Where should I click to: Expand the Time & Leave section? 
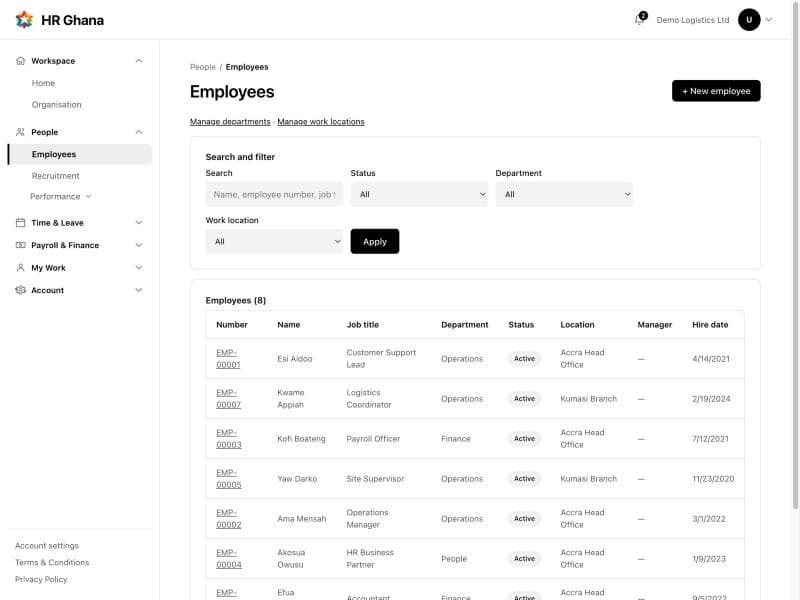(139, 222)
